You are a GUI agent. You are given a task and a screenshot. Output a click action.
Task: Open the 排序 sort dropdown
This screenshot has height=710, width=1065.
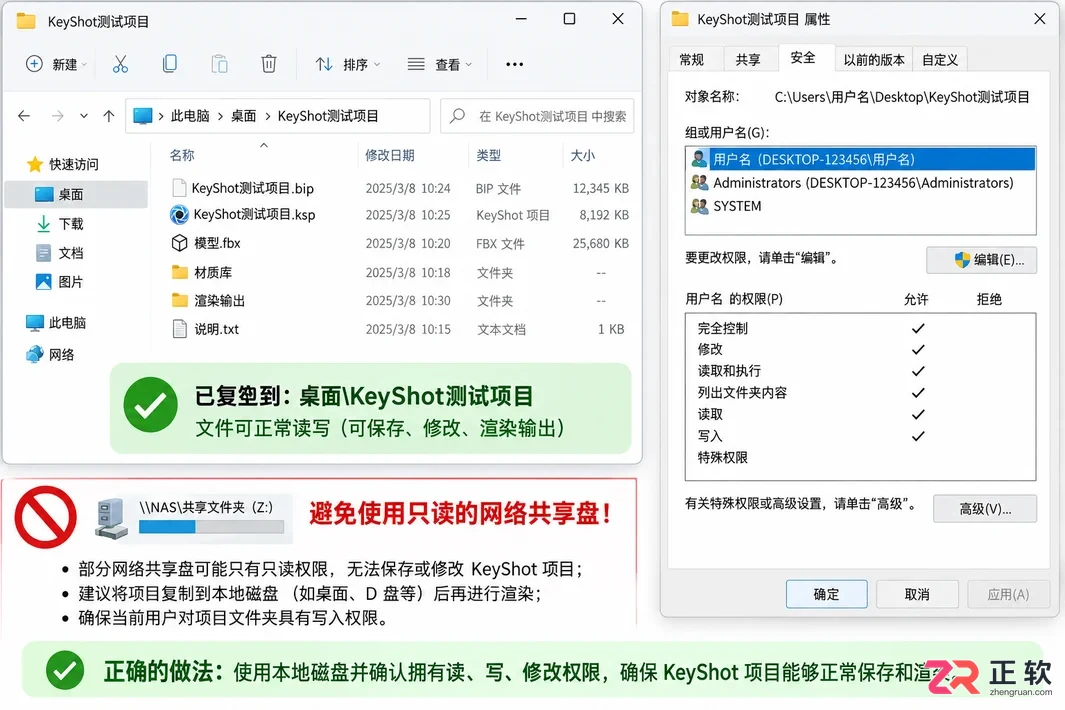[348, 64]
